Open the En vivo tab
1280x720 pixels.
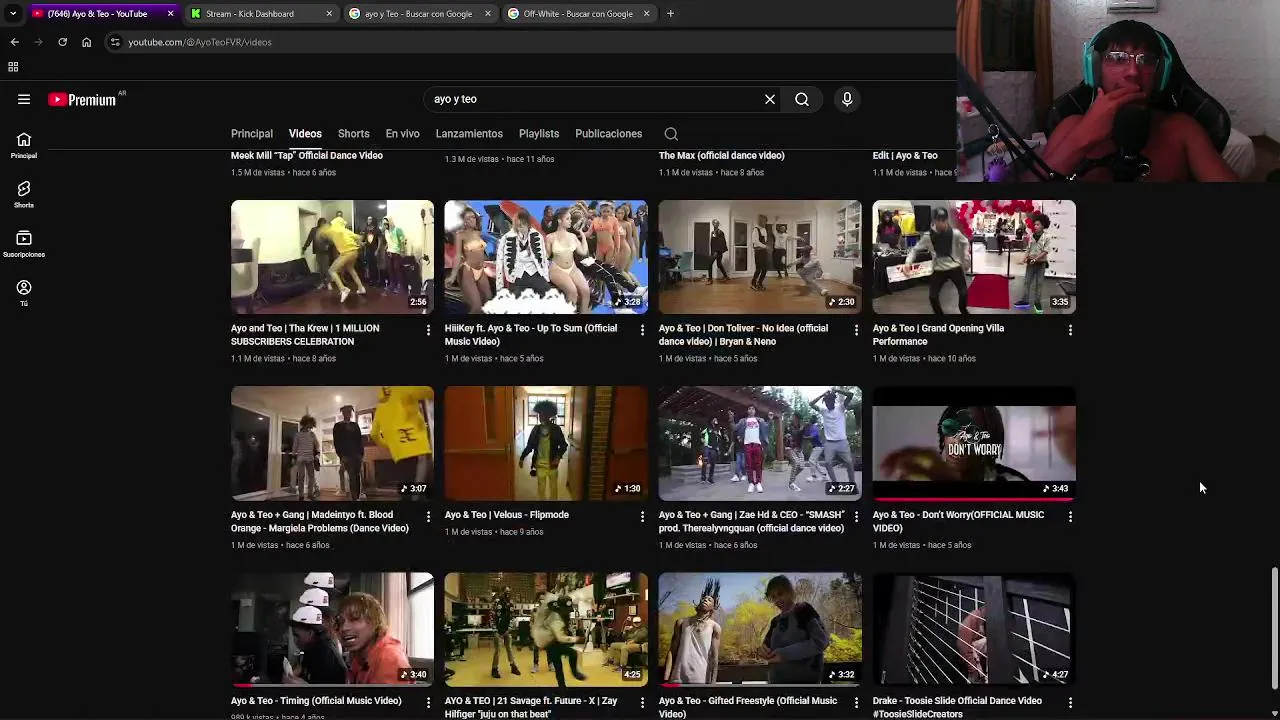tap(402, 134)
